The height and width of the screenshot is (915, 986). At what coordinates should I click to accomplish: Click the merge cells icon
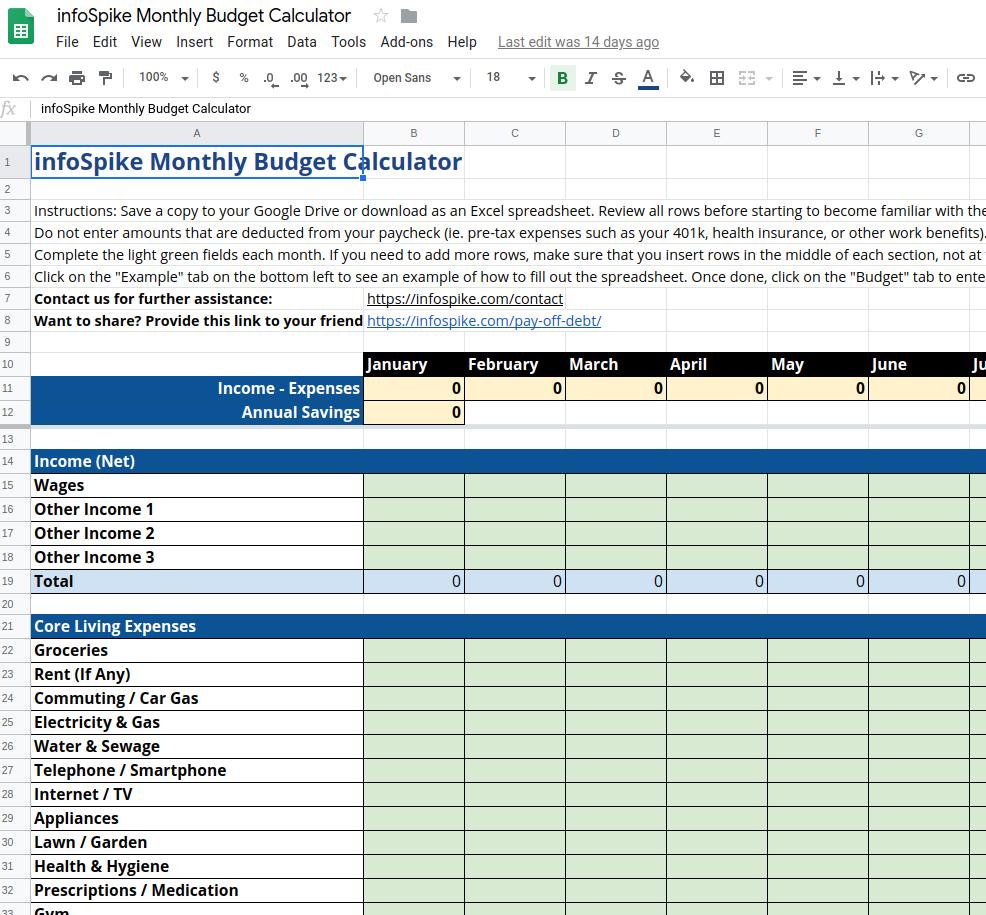(746, 78)
